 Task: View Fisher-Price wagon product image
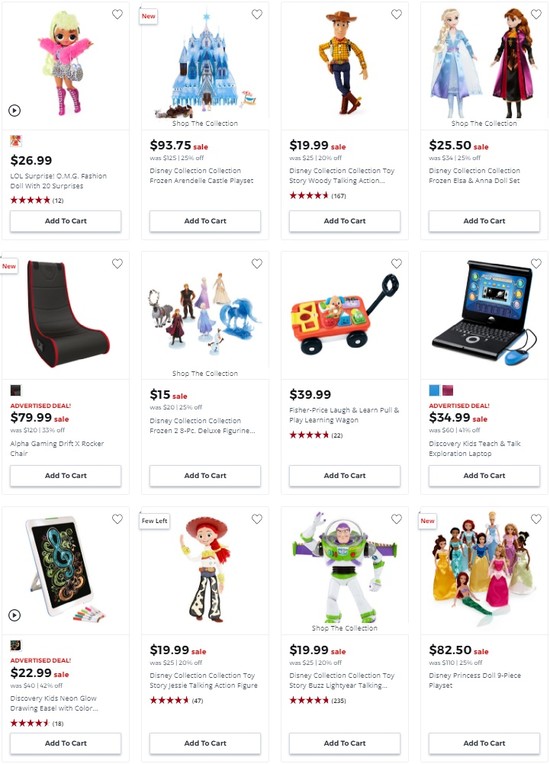[345, 314]
